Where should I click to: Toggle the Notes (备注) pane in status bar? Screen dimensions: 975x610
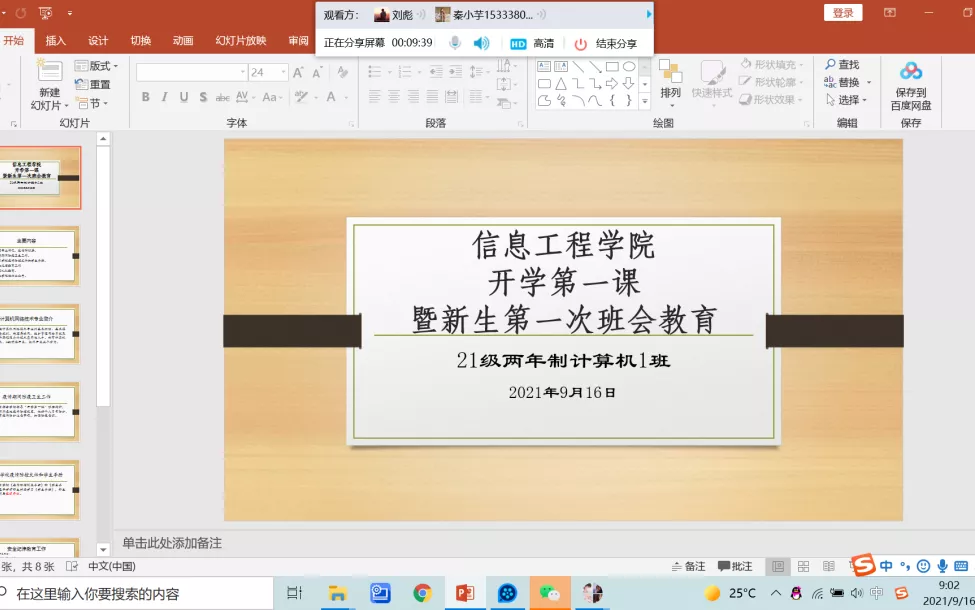(x=687, y=566)
